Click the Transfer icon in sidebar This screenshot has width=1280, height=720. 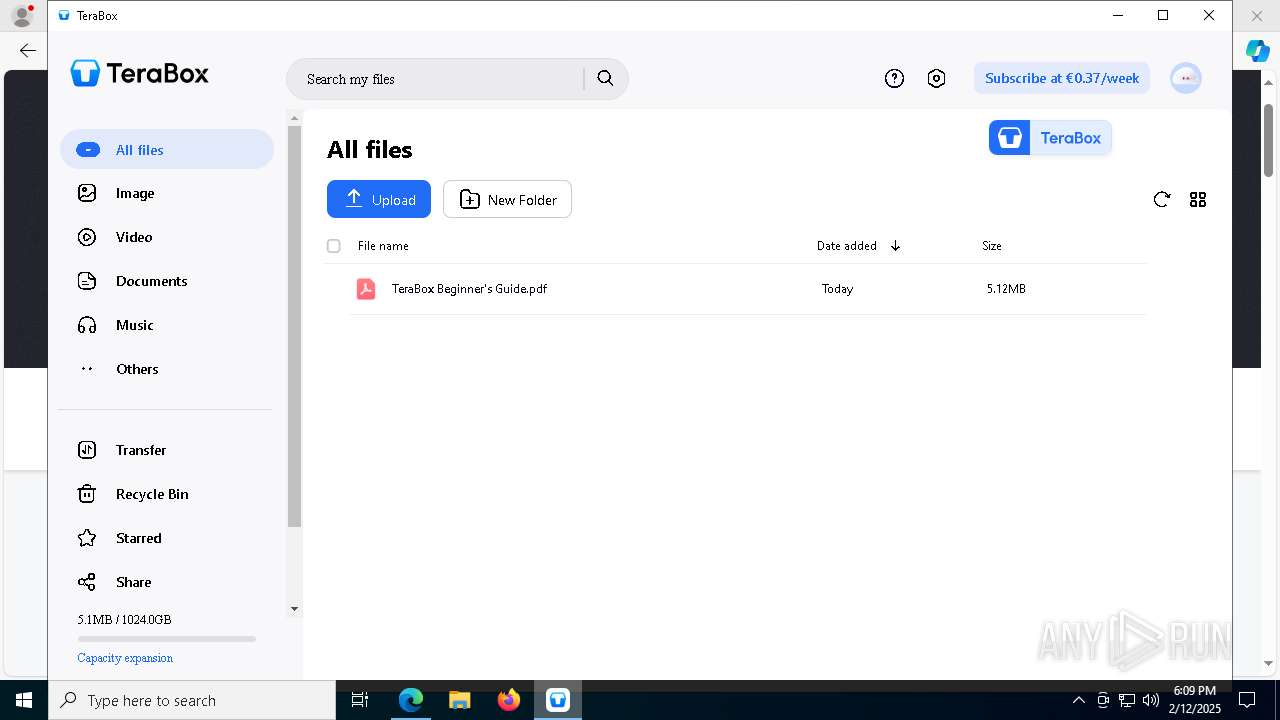87,450
